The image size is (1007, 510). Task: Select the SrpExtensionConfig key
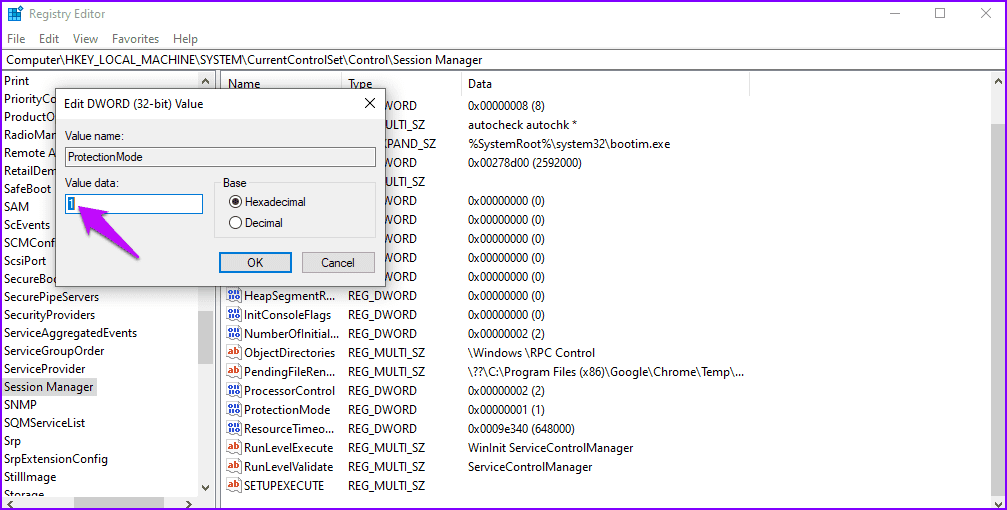point(56,459)
